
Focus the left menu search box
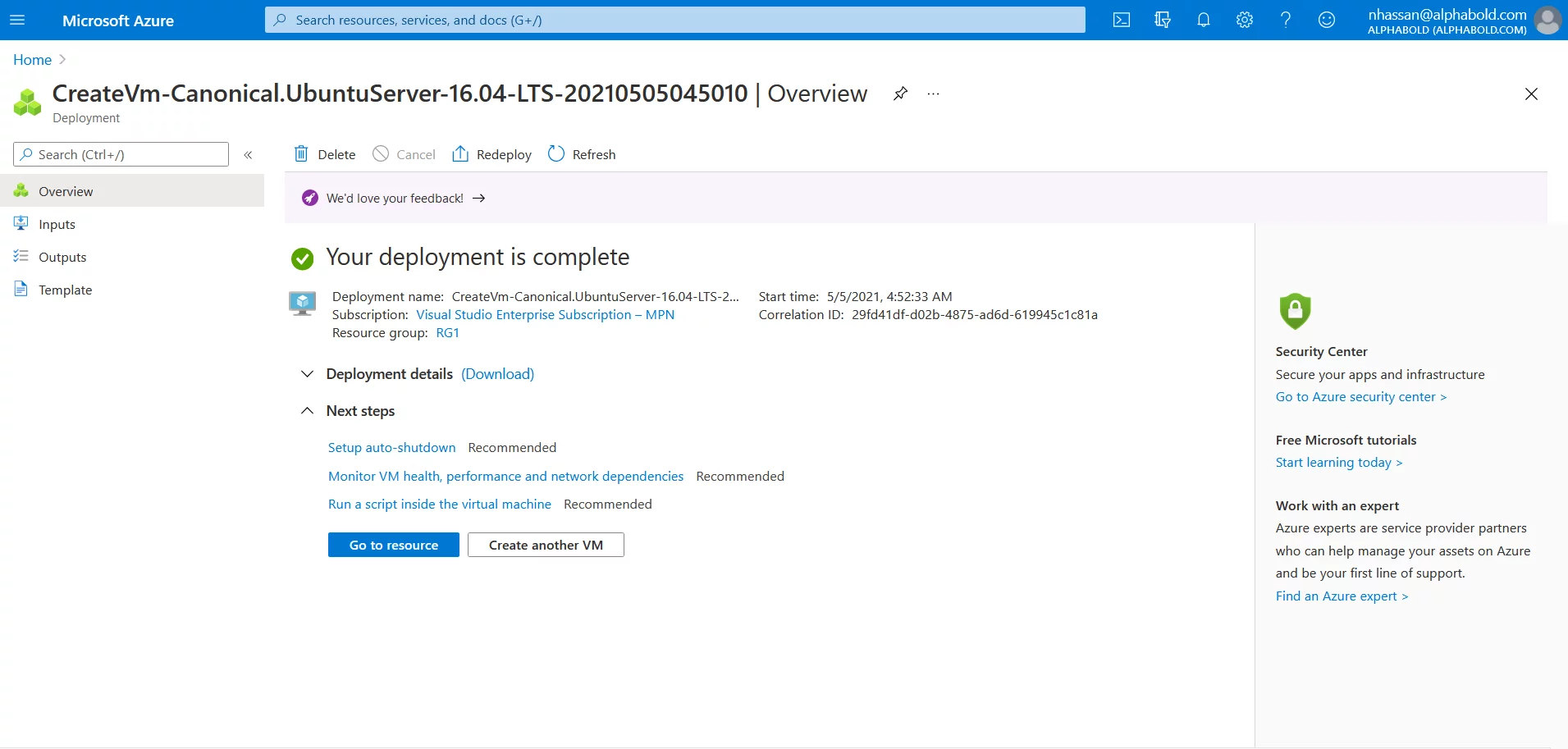click(x=121, y=154)
